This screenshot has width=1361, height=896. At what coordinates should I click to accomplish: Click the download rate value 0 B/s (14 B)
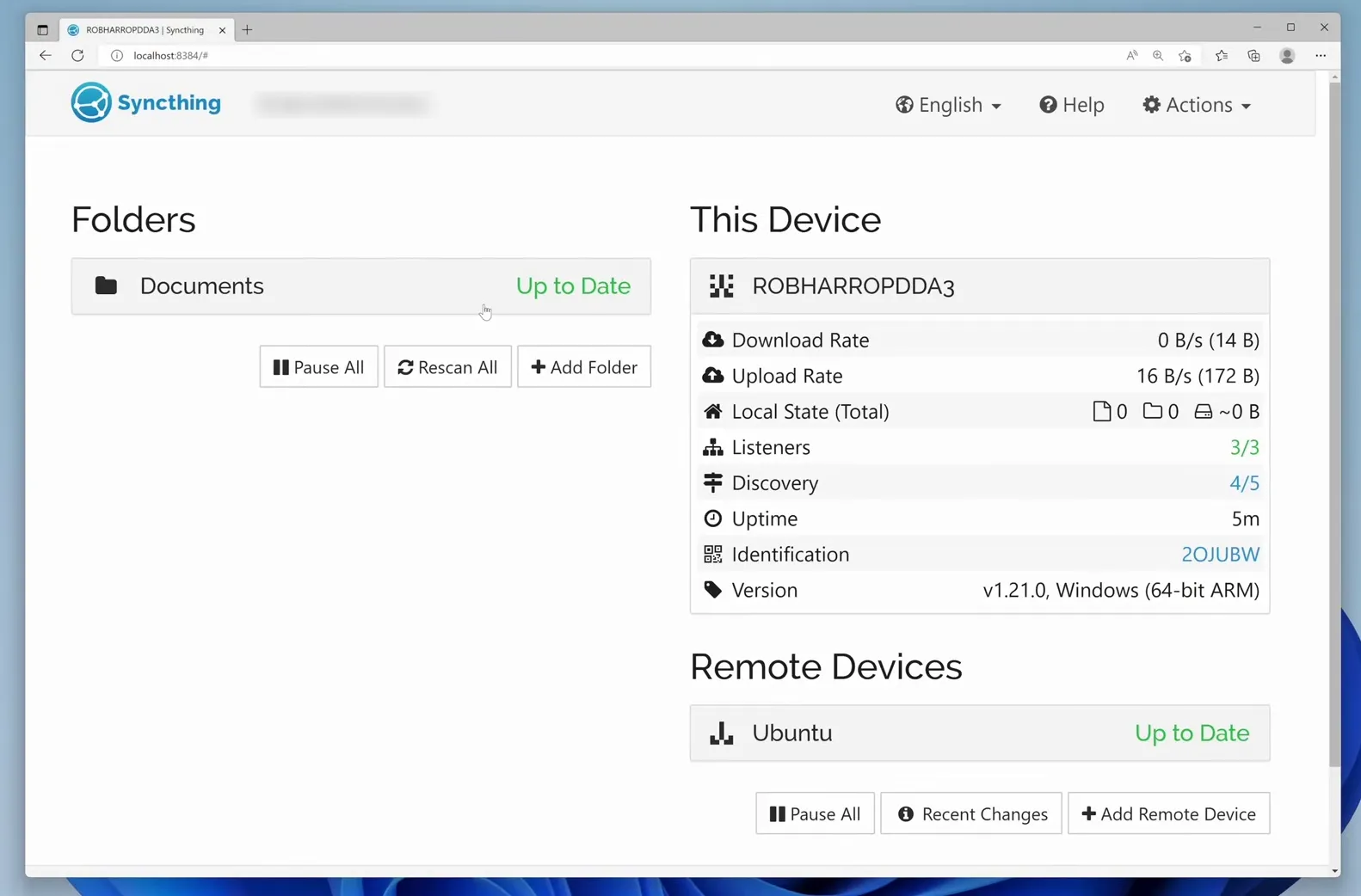tap(1208, 341)
